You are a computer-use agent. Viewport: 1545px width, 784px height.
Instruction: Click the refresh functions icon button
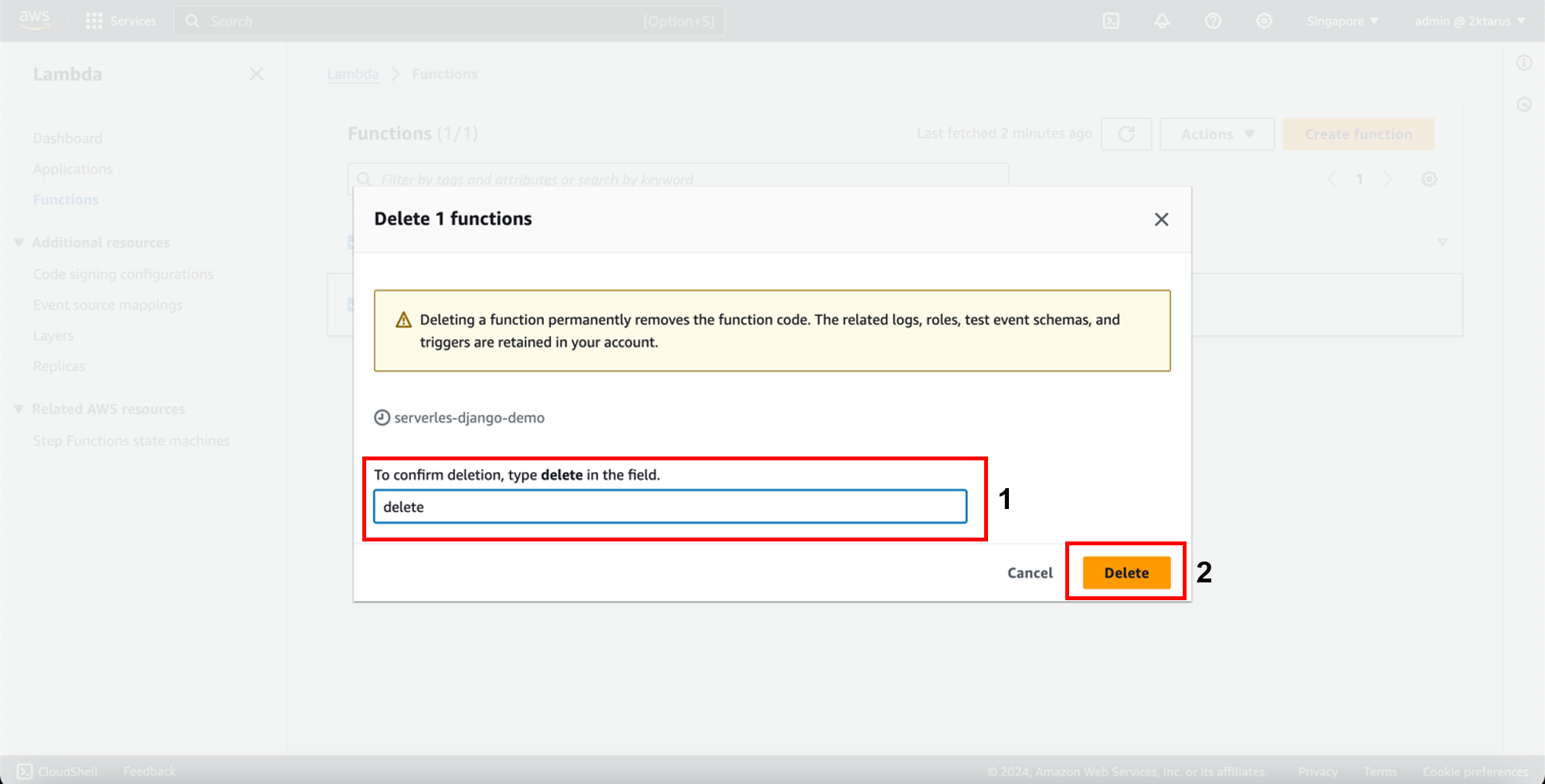[1126, 134]
